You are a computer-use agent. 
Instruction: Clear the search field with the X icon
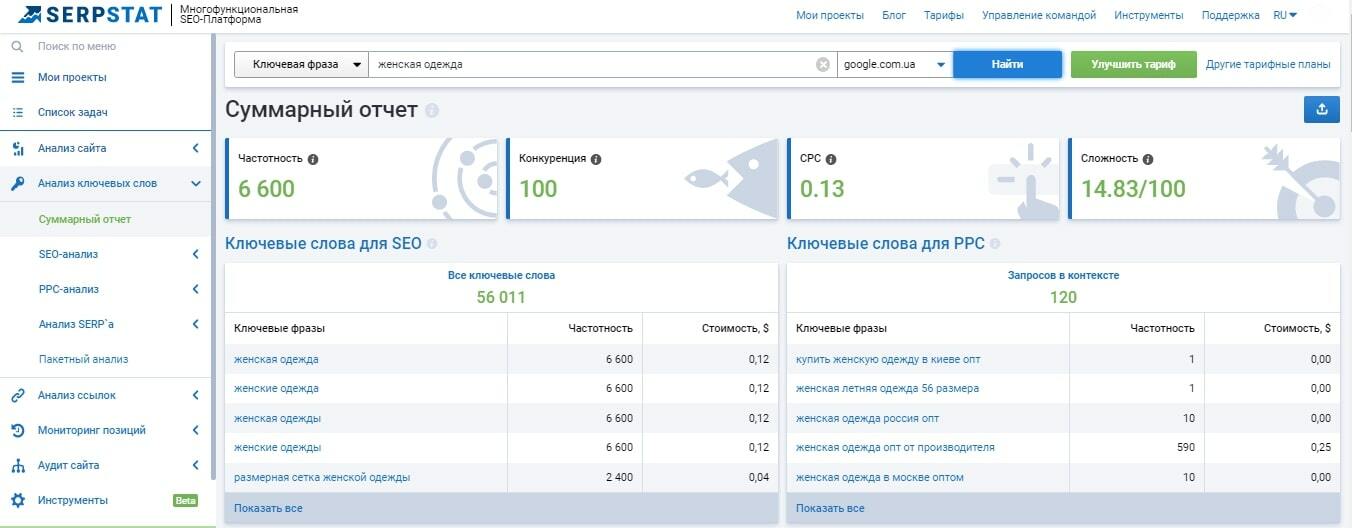823,64
